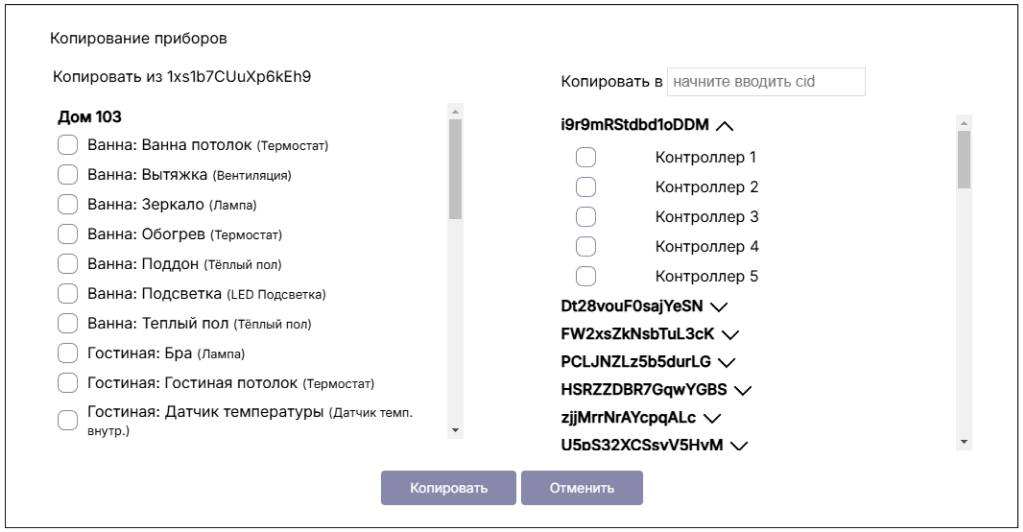Click the device list scroll-down arrow
The image size is (1023, 532).
455,430
